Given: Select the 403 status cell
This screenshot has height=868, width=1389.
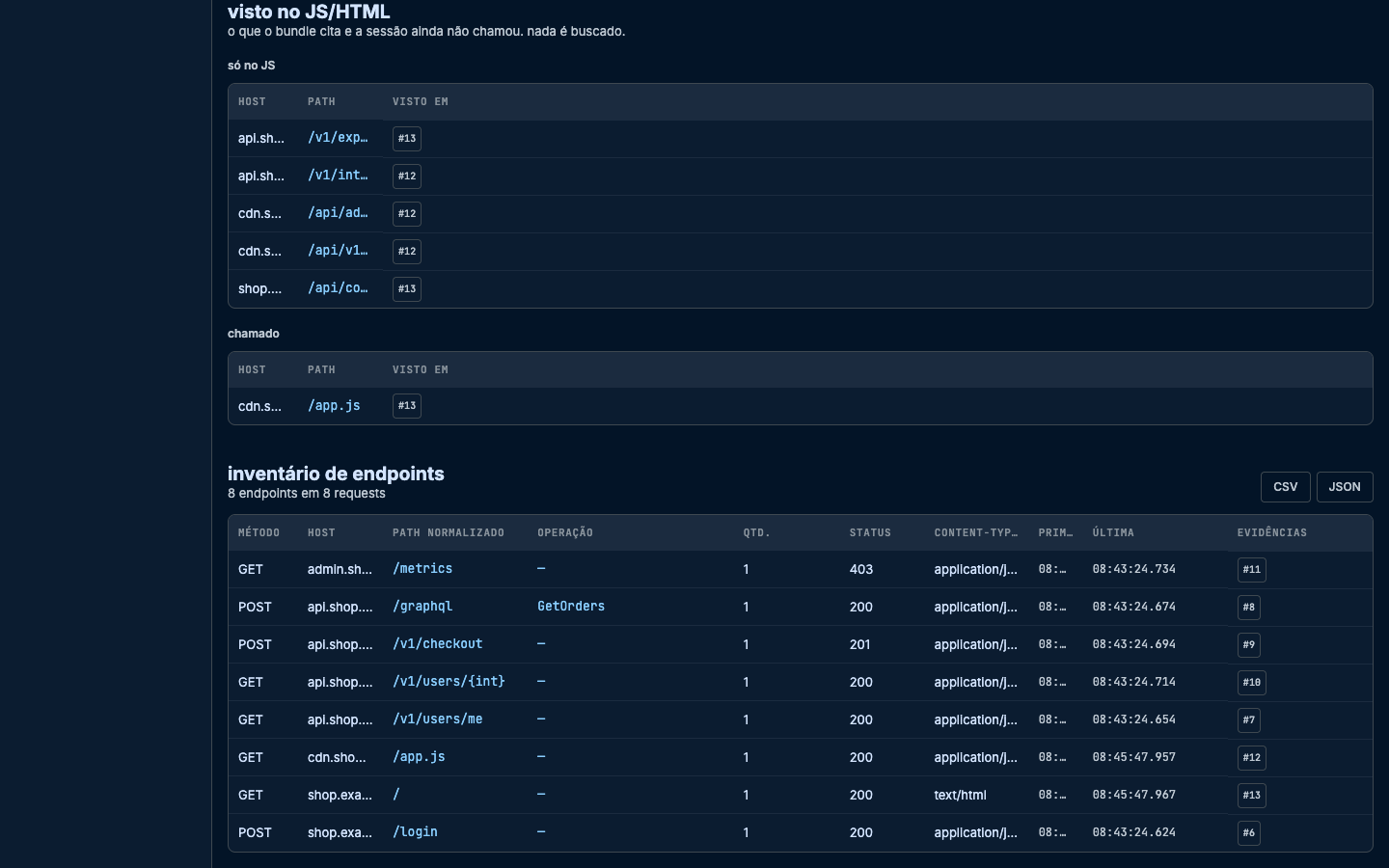Looking at the screenshot, I should (861, 570).
